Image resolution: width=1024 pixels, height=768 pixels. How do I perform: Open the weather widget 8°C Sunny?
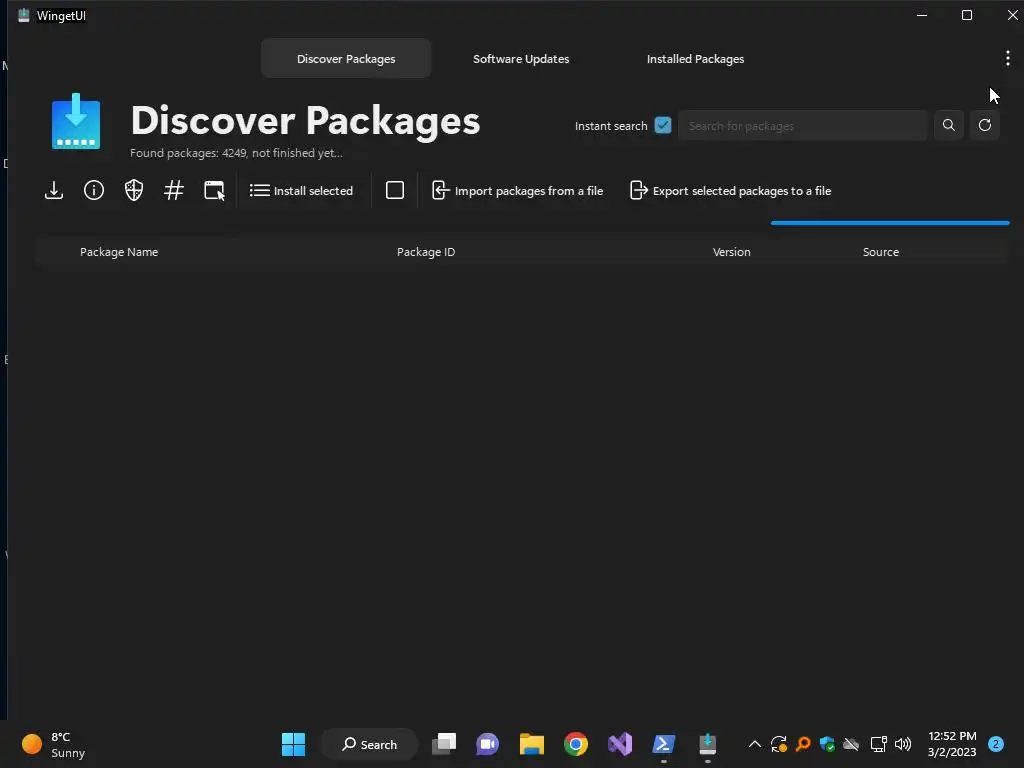pyautogui.click(x=54, y=744)
